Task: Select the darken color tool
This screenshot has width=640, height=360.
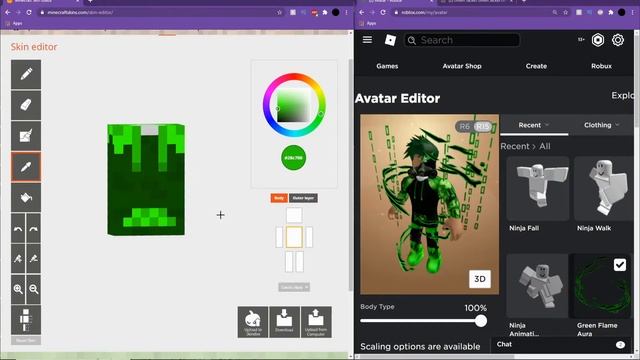Action: 18,259
